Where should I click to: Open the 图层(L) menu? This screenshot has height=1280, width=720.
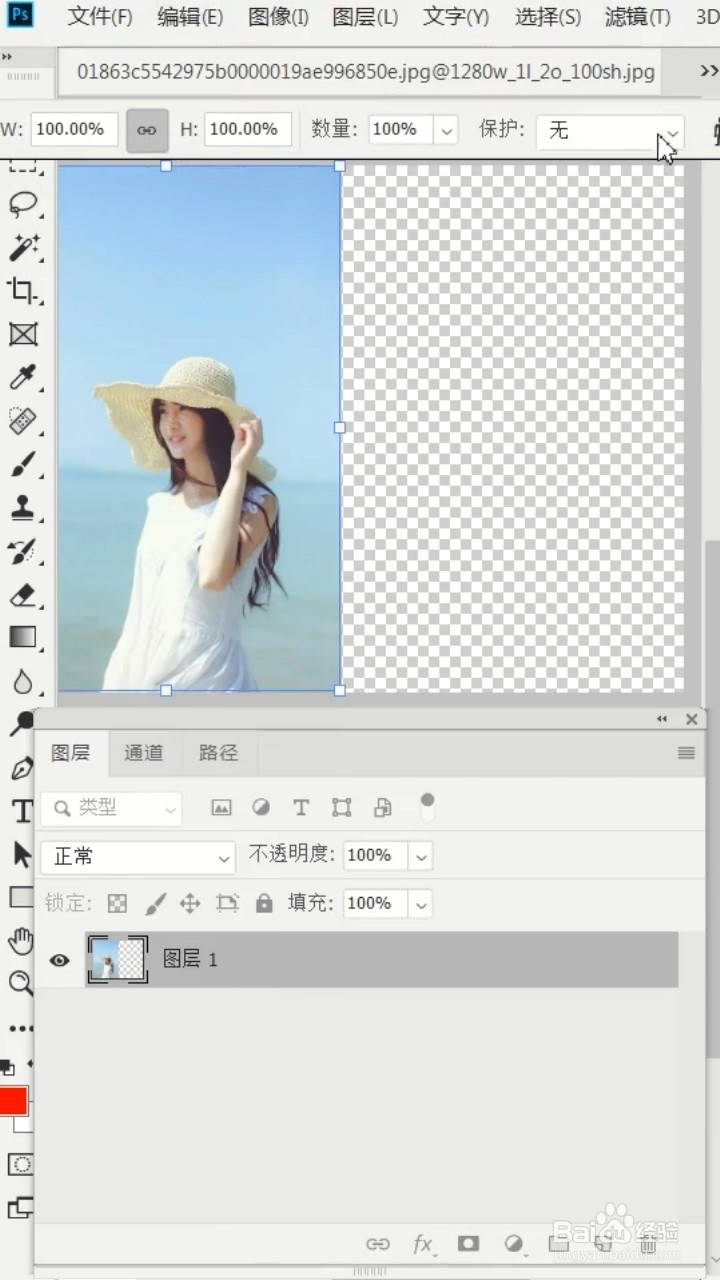pyautogui.click(x=365, y=17)
